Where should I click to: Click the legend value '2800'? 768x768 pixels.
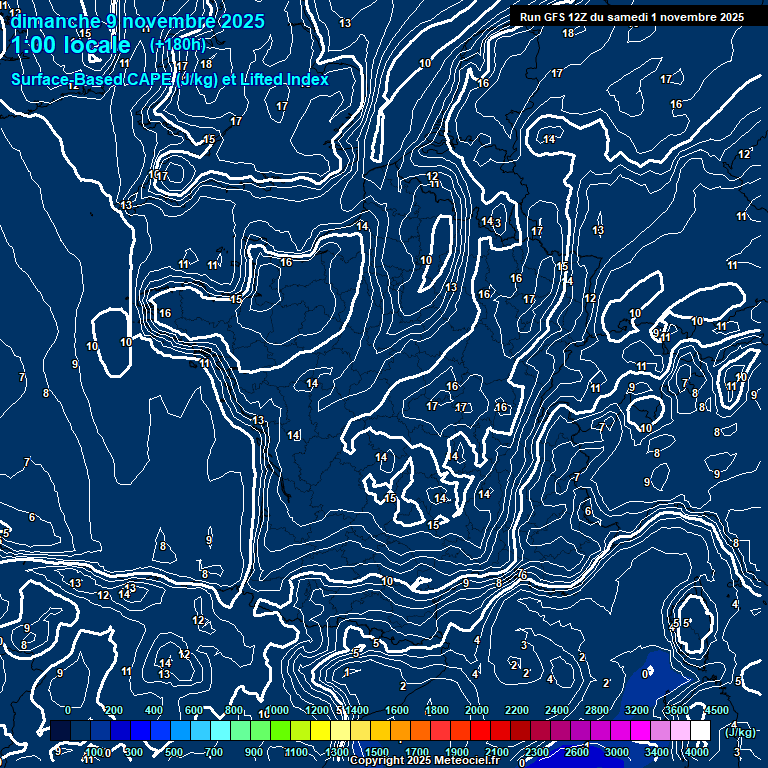click(x=597, y=710)
